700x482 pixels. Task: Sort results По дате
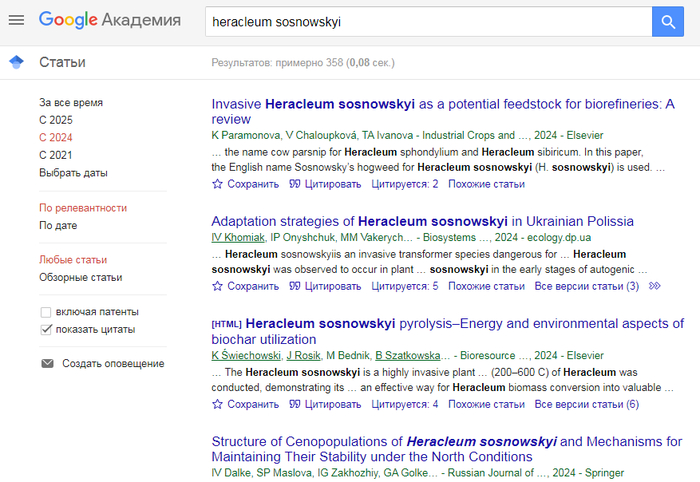[58, 225]
